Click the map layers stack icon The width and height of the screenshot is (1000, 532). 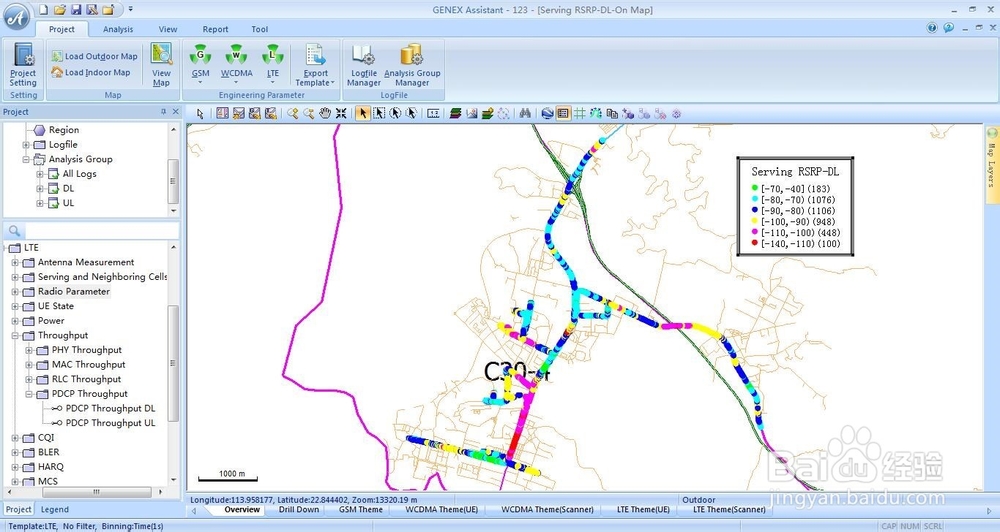455,114
